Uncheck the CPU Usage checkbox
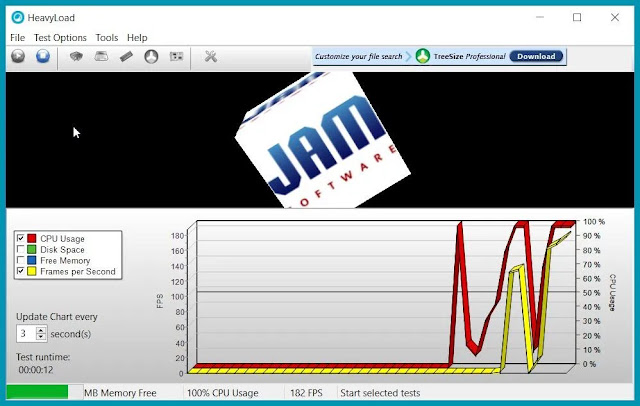The height and width of the screenshot is (406, 640). pyautogui.click(x=20, y=238)
